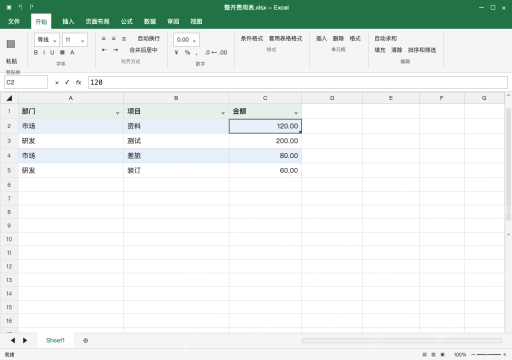Viewport: 512px width, 360px height.
Task: Increase indent in alignment group
Action: pyautogui.click(x=115, y=50)
